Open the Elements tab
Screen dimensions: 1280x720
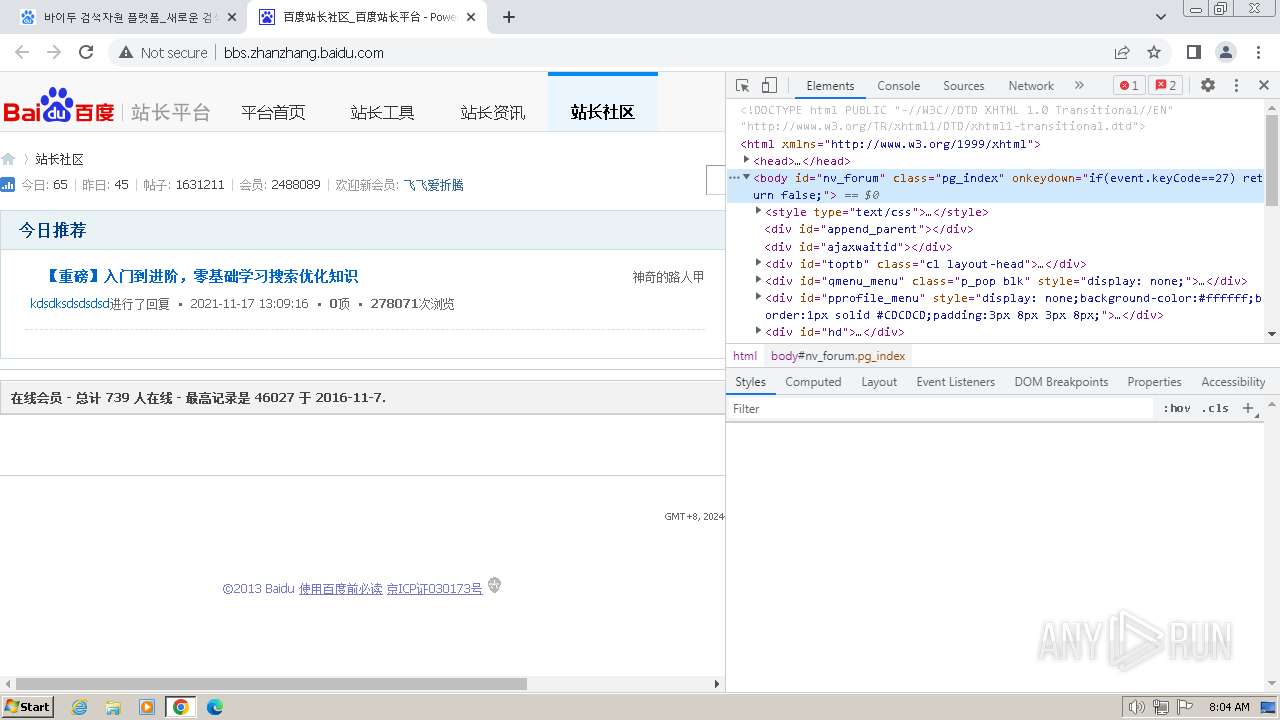point(830,86)
